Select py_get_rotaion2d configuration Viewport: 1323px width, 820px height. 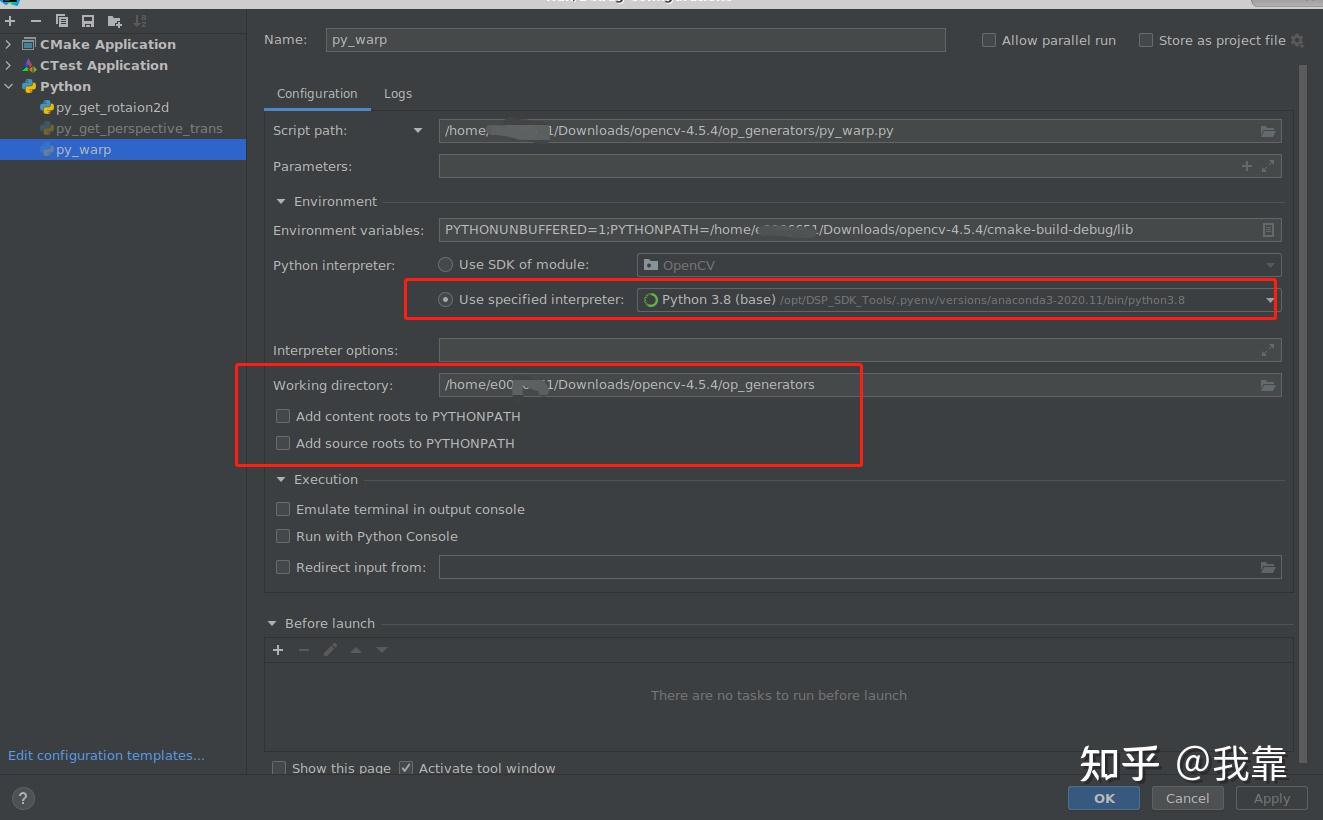(x=112, y=107)
